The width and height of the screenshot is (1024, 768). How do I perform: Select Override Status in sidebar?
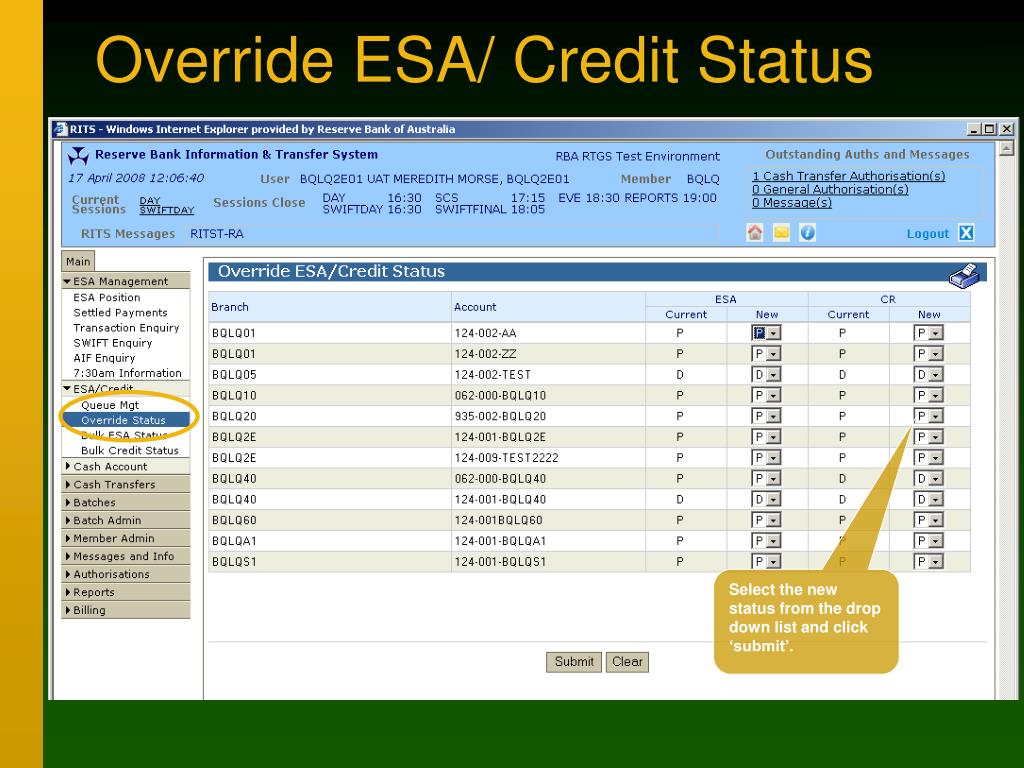coord(125,420)
